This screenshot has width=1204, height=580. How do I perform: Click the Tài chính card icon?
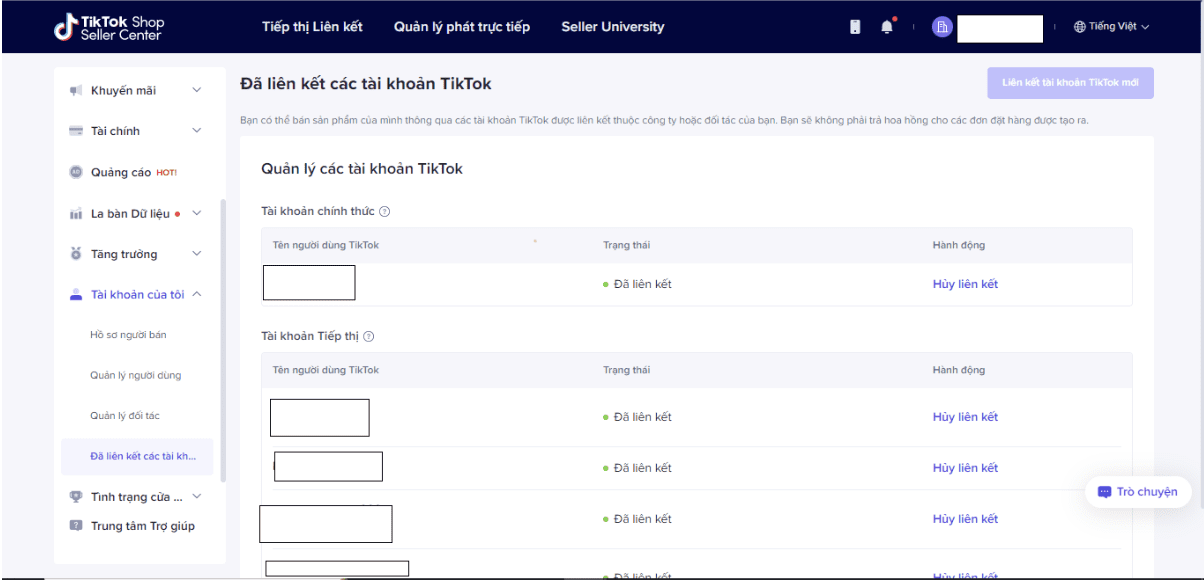(76, 131)
